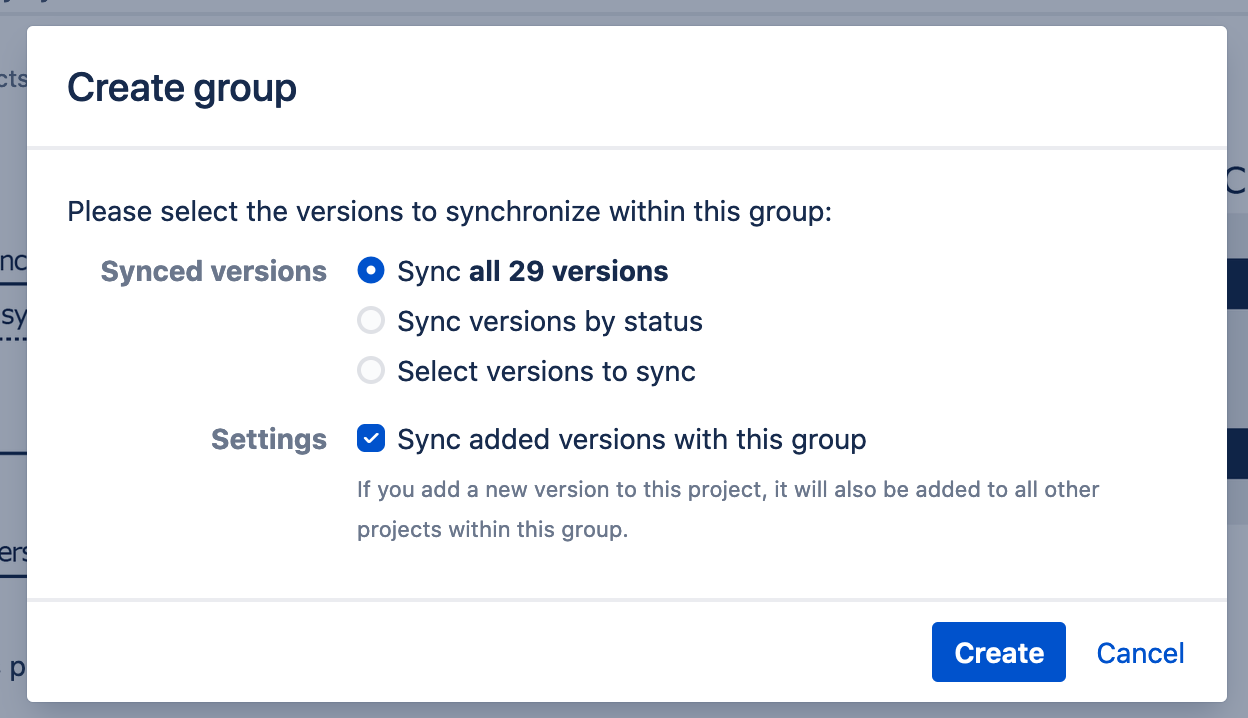Click the partially visible "cts" sidebar text
The height and width of the screenshot is (718, 1248).
click(11, 78)
